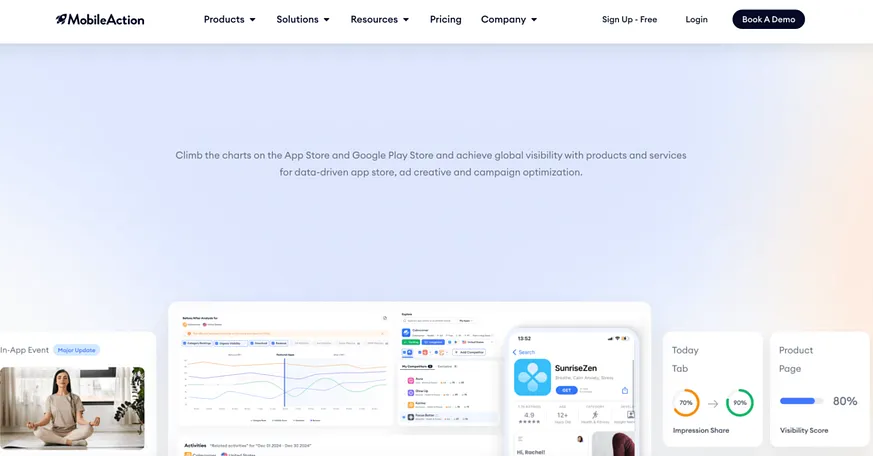Viewport: 873px width, 456px height.
Task: Click the 80% visibility score bar
Action: point(801,401)
